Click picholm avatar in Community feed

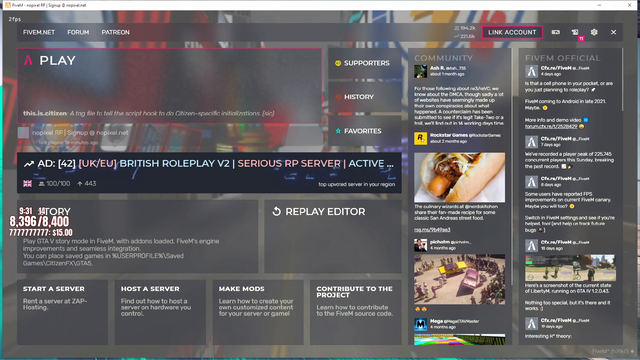pyautogui.click(x=420, y=245)
